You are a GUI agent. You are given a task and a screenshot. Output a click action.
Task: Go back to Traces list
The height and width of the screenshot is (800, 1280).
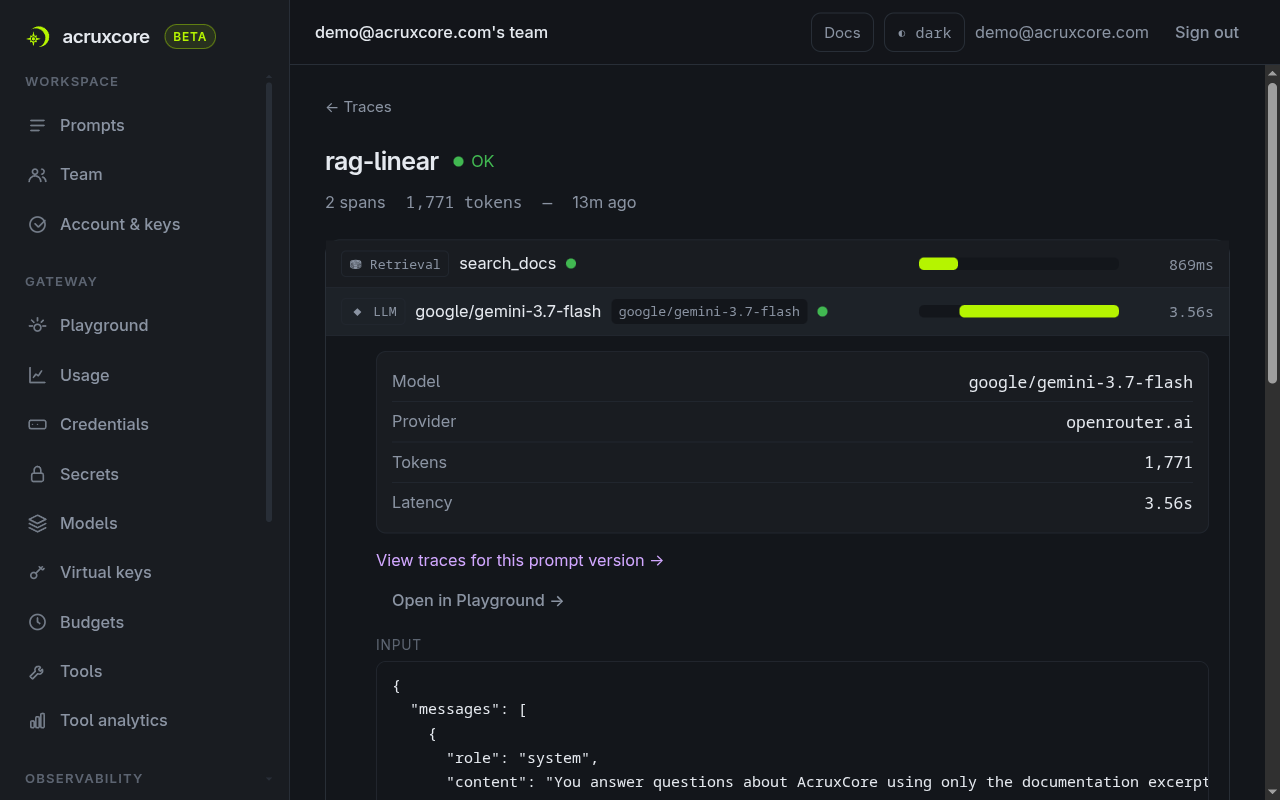click(358, 107)
